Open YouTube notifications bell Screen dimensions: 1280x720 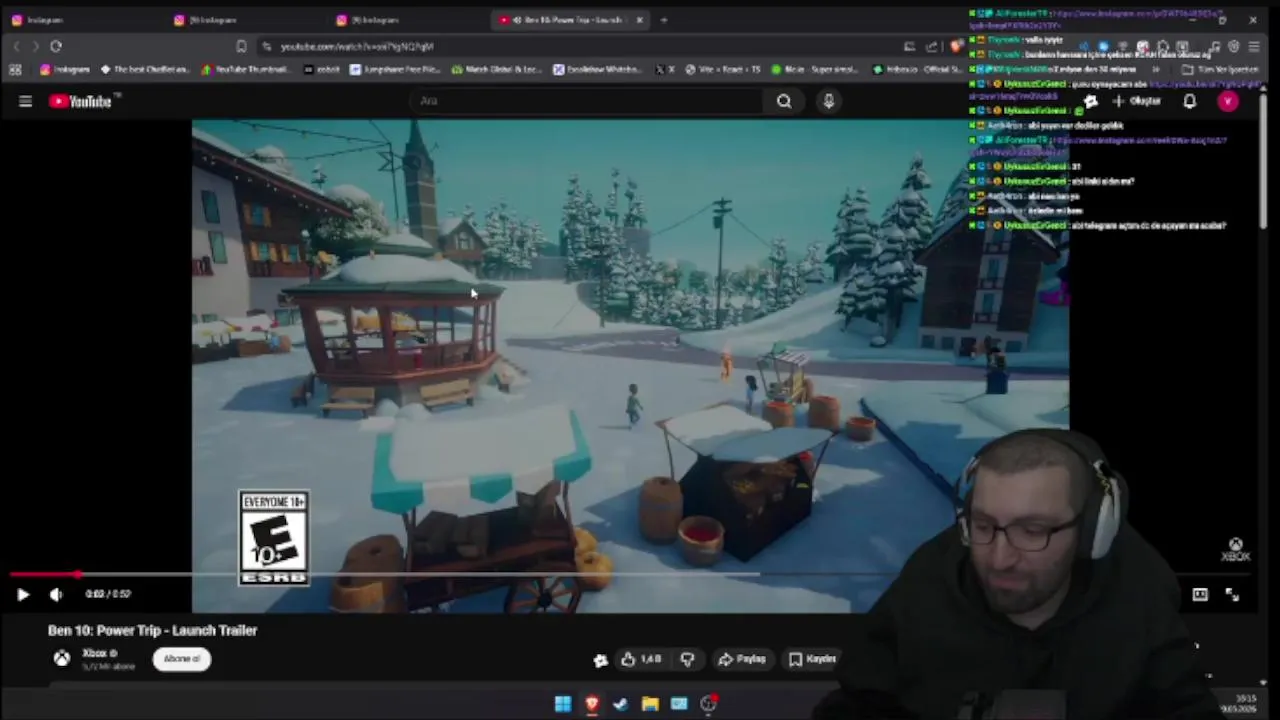pyautogui.click(x=1189, y=101)
